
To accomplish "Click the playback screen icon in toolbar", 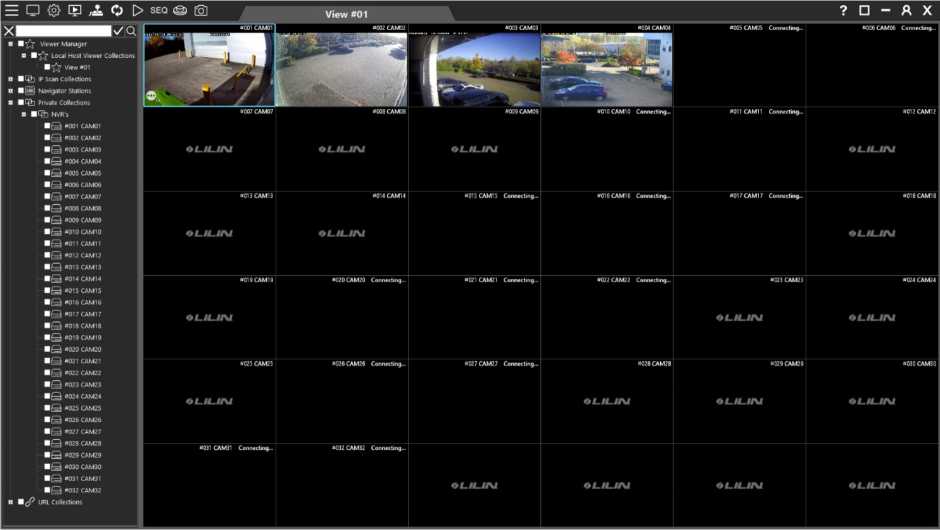I will pos(75,10).
